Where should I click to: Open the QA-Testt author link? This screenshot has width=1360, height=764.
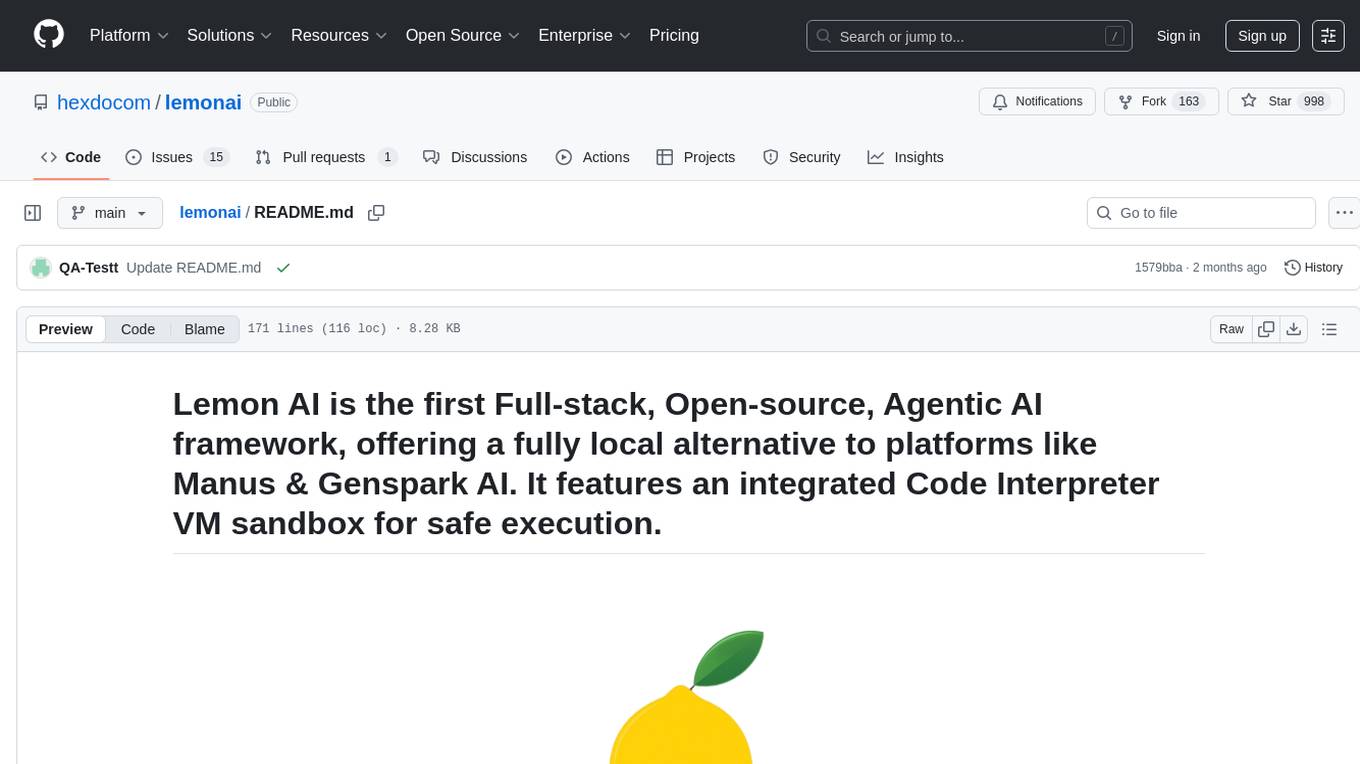pos(89,267)
